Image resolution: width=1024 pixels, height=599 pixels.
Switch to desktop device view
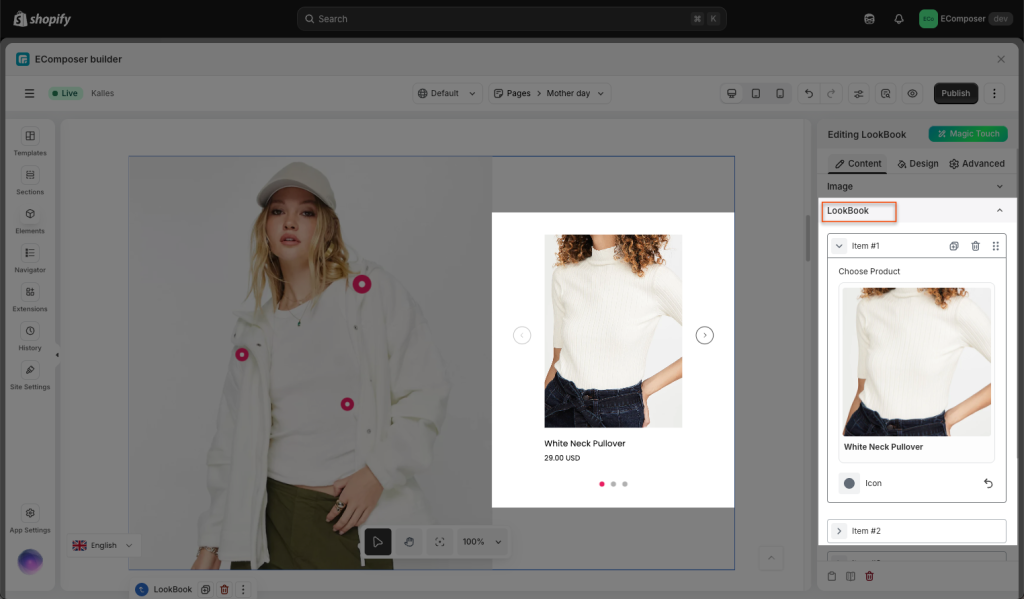[x=732, y=93]
